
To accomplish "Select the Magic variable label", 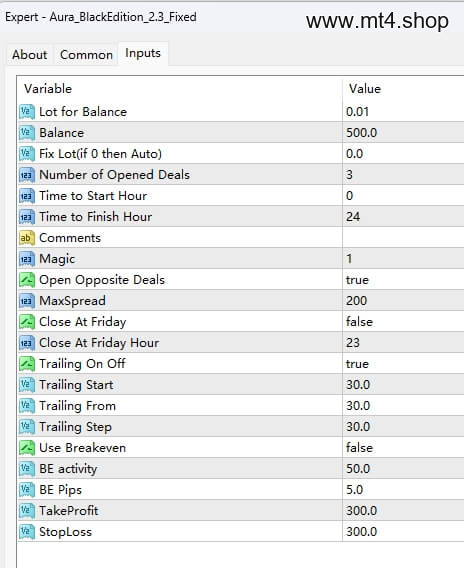I will pyautogui.click(x=57, y=259).
